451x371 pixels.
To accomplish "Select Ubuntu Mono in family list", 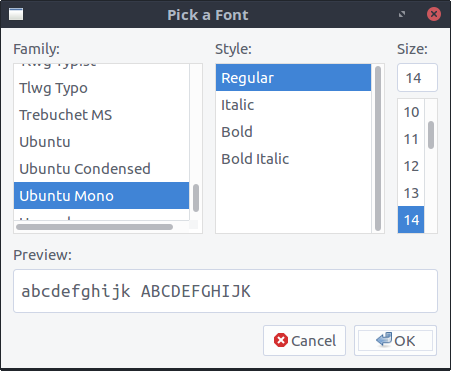I will pyautogui.click(x=101, y=196).
